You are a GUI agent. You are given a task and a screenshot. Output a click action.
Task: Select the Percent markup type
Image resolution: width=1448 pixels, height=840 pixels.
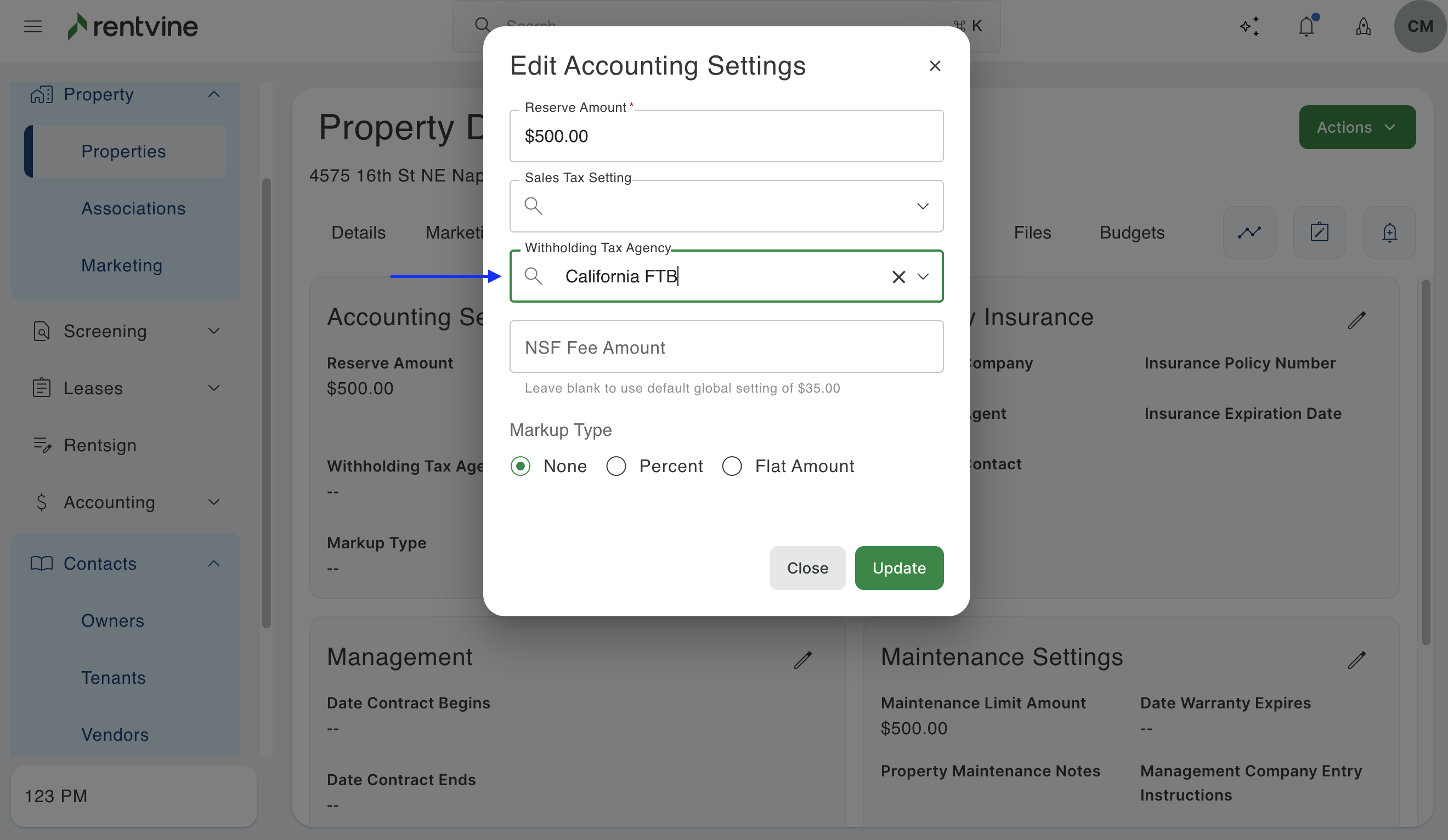click(x=616, y=466)
